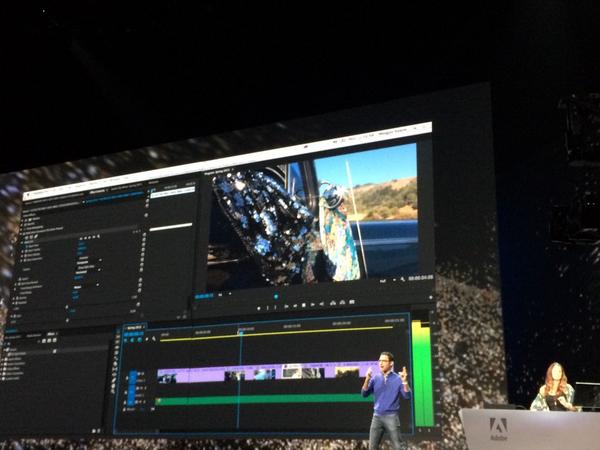Click the Go to Out point button

[x=321, y=304]
